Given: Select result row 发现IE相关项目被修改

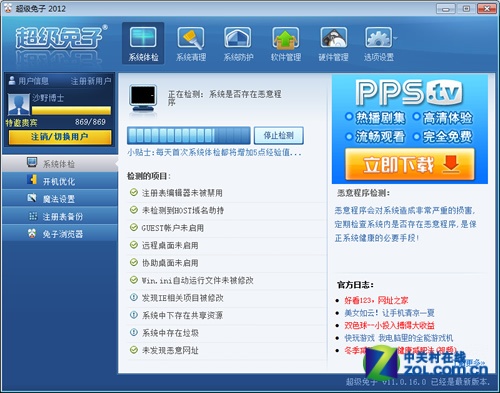Looking at the screenshot, I should coord(227,298).
